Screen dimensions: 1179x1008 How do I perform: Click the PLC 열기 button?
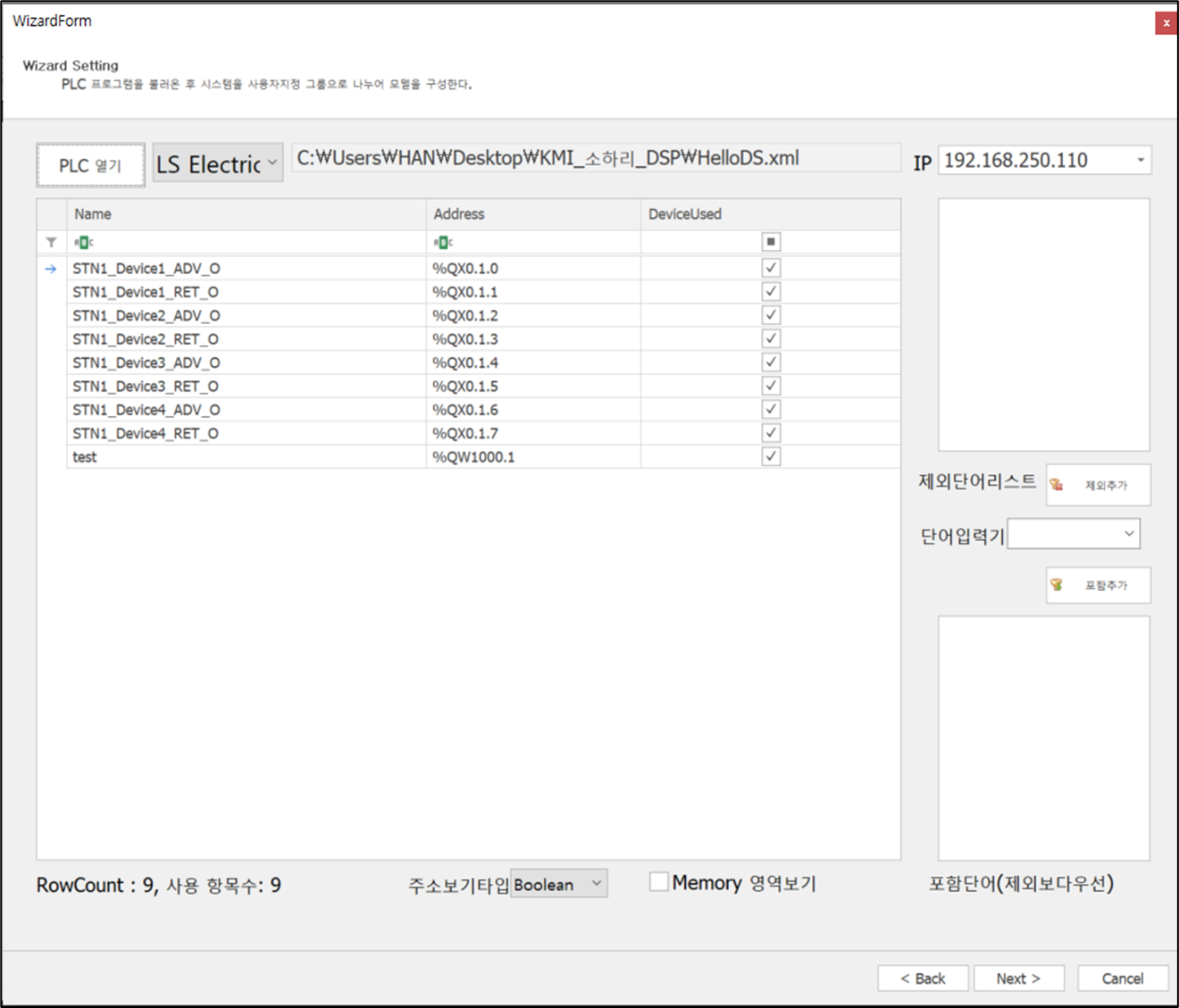coord(90,165)
